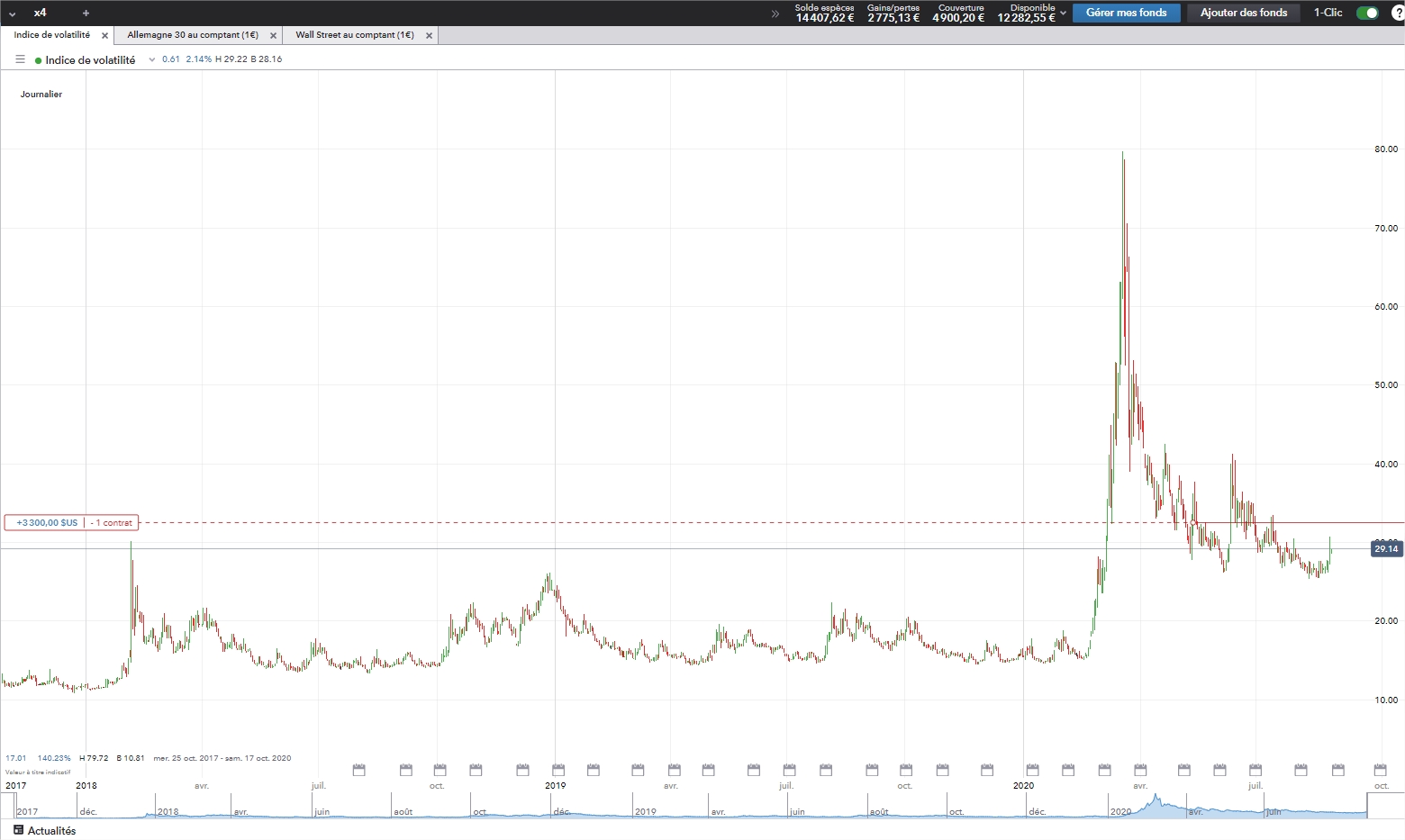Expand the workspace list chevron beside x4
This screenshot has width=1405, height=840.
[13, 14]
